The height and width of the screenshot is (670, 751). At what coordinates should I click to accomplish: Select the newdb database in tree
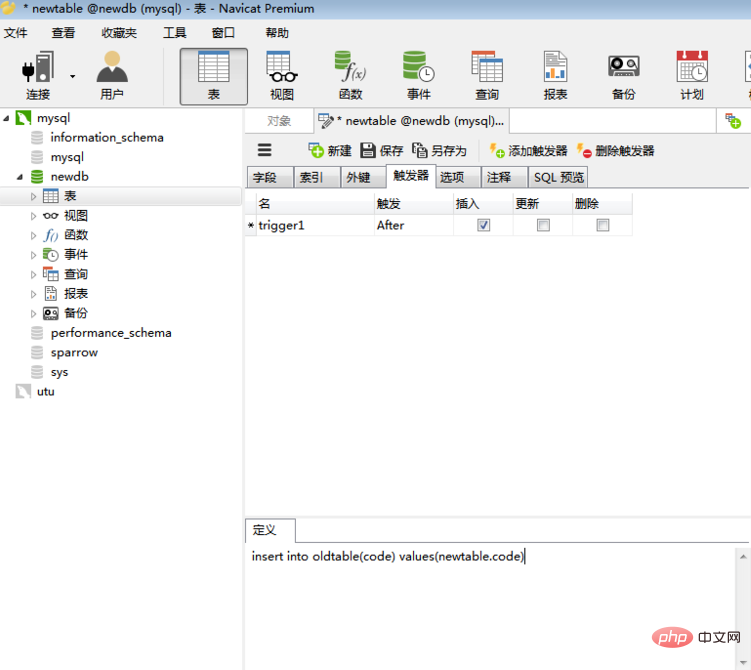(x=69, y=177)
